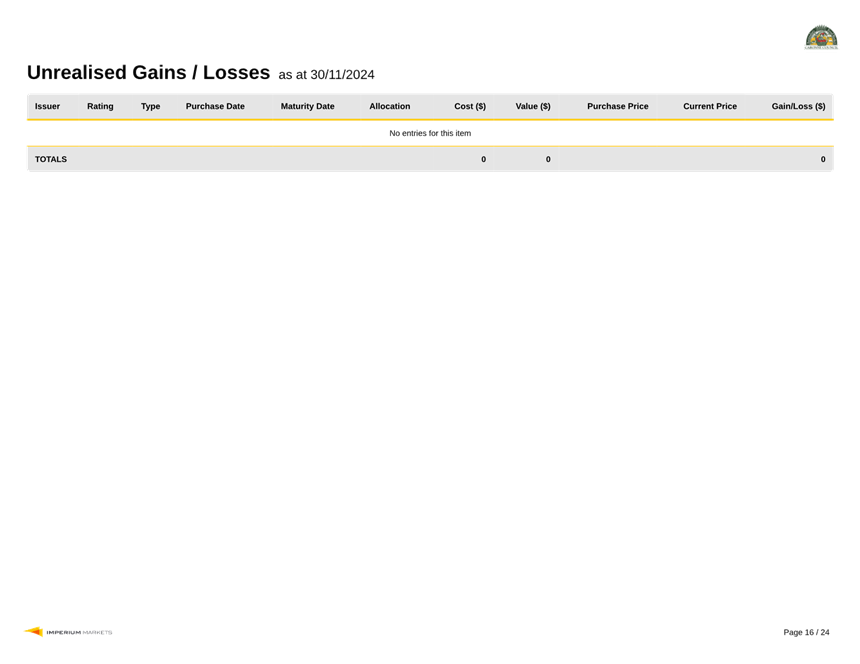Click the Unrealised Gains / Losses heading
This screenshot has width=860, height=664.
point(149,72)
